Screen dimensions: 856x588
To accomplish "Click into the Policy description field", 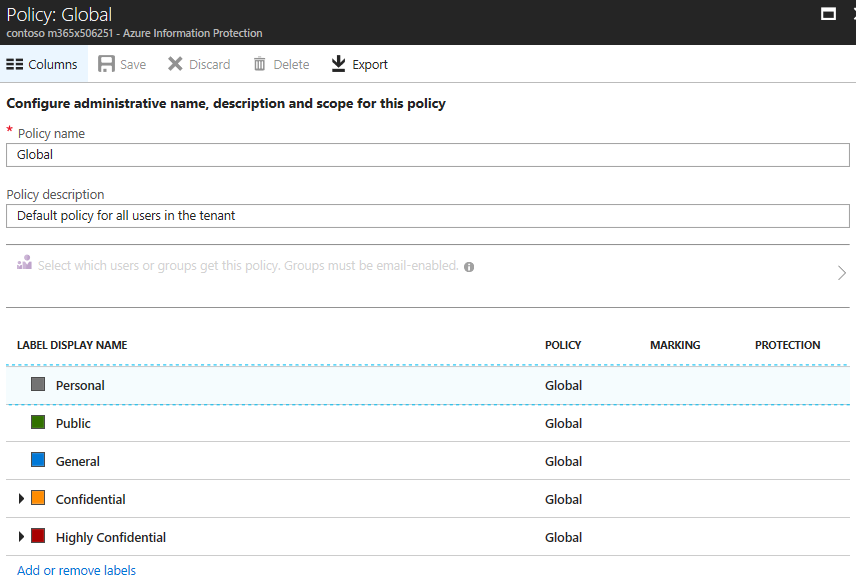I will pos(428,216).
